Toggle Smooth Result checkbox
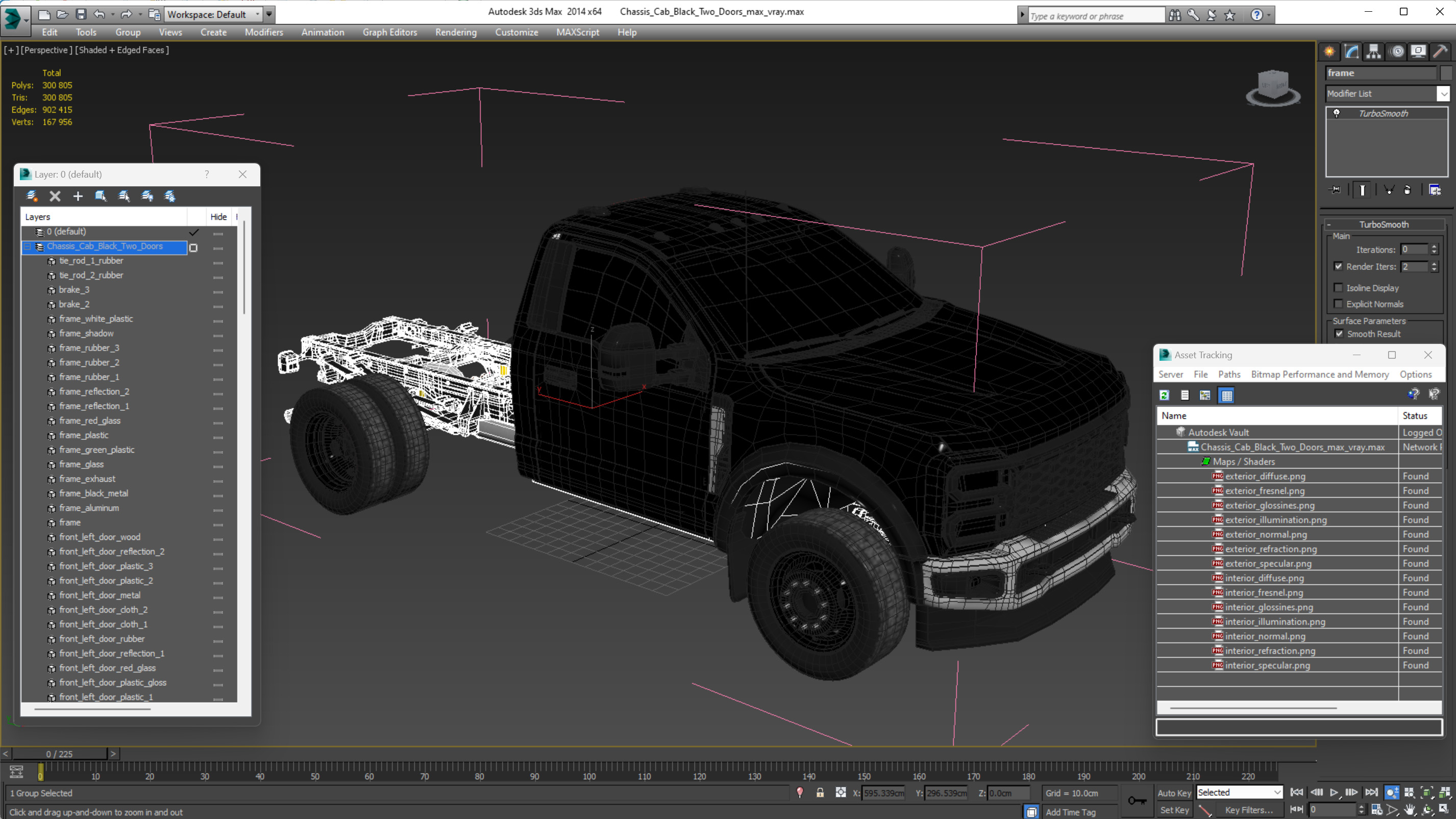The height and width of the screenshot is (819, 1456). pyautogui.click(x=1339, y=334)
